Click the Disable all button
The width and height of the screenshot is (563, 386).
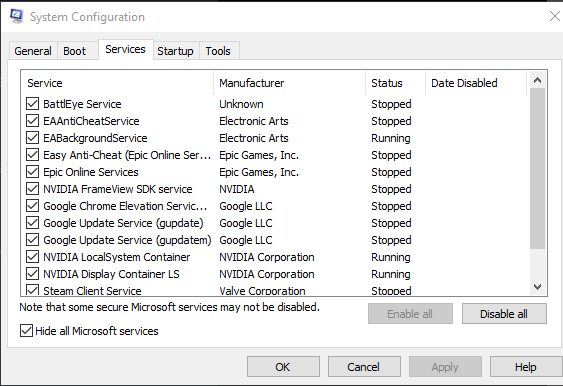[504, 314]
